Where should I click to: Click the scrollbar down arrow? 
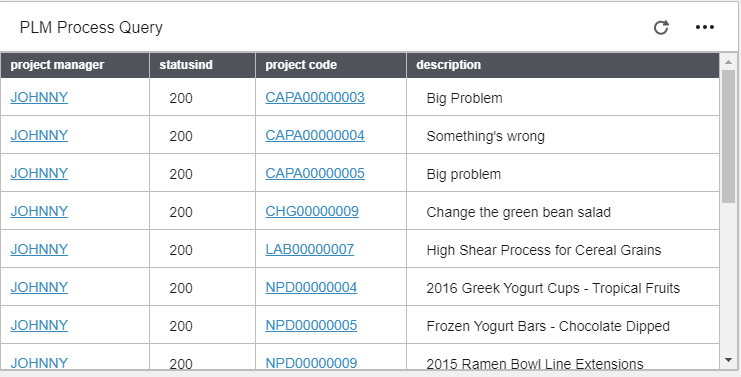click(728, 360)
